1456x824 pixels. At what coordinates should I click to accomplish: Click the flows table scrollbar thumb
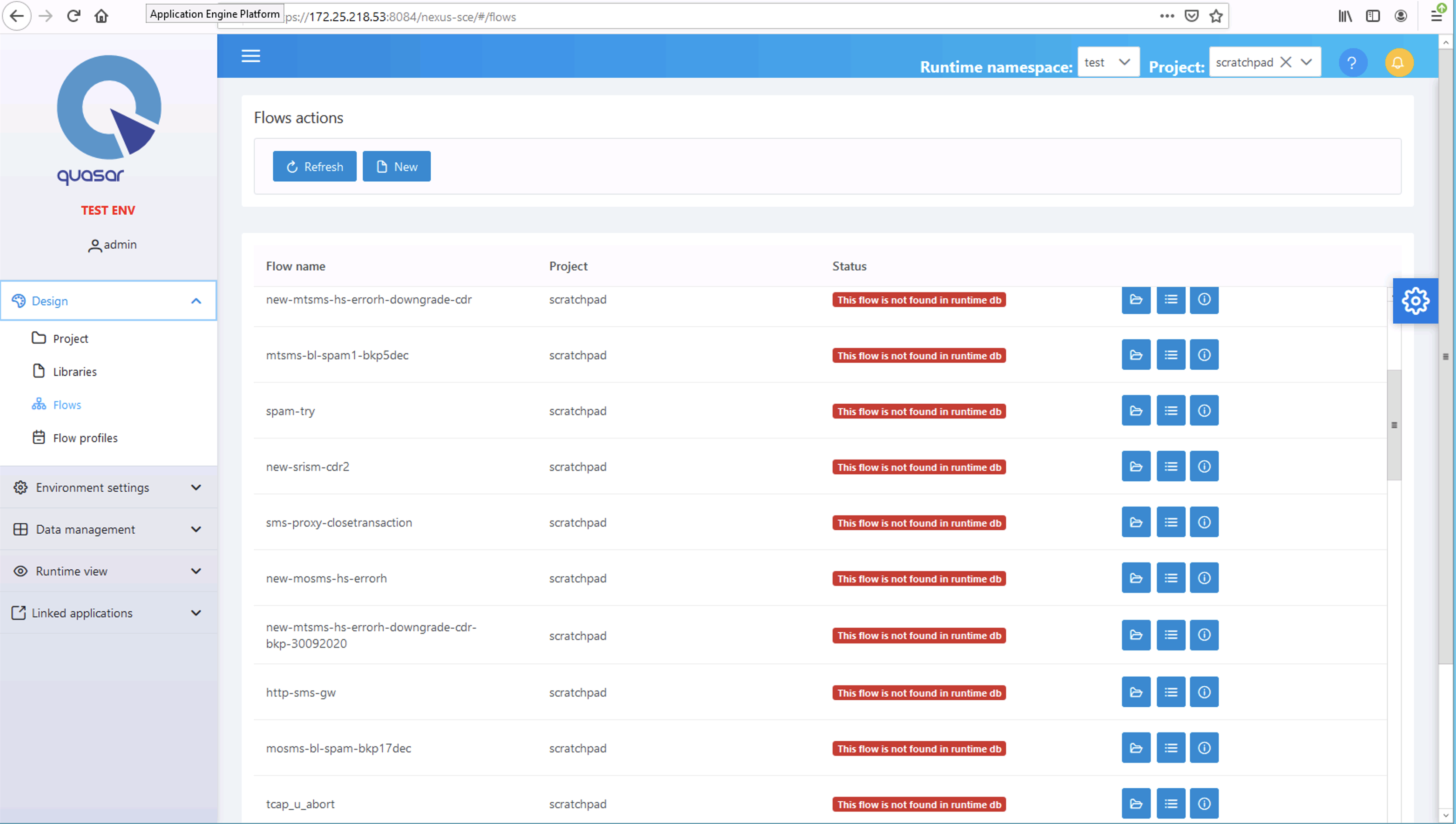(1394, 425)
